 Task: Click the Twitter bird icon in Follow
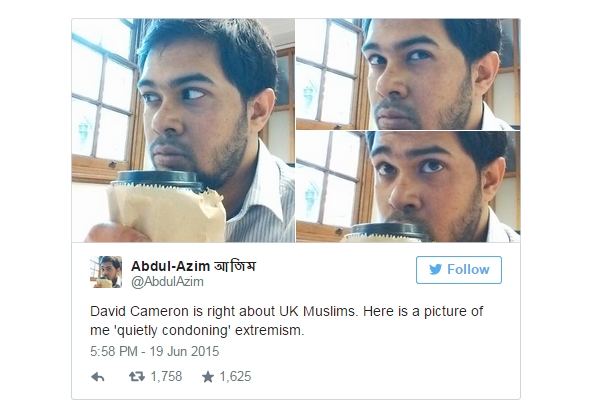[435, 269]
